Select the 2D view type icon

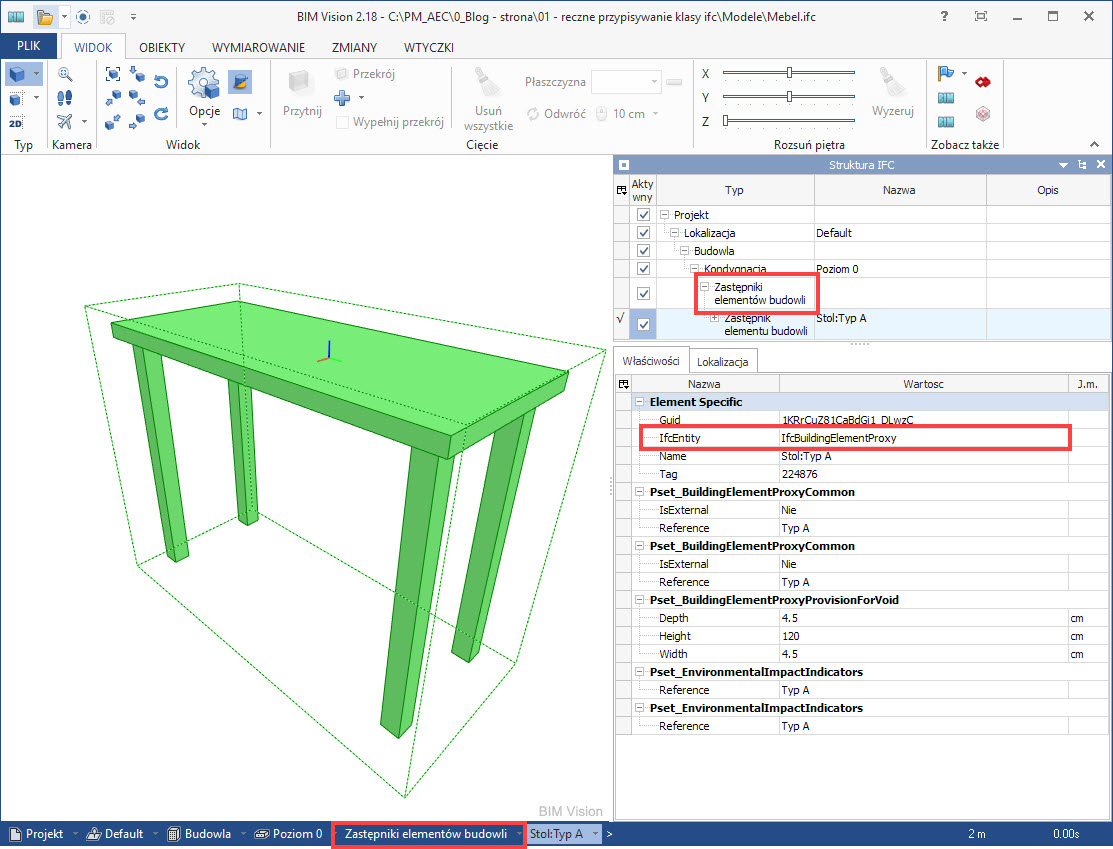coord(16,123)
